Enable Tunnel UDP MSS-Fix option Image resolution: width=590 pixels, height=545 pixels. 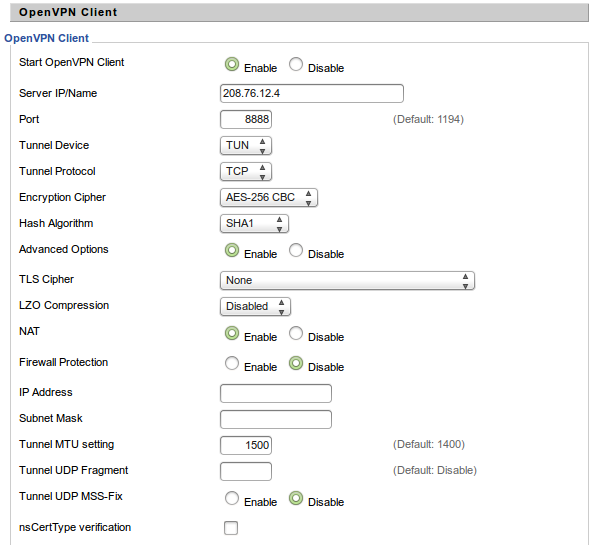point(232,498)
